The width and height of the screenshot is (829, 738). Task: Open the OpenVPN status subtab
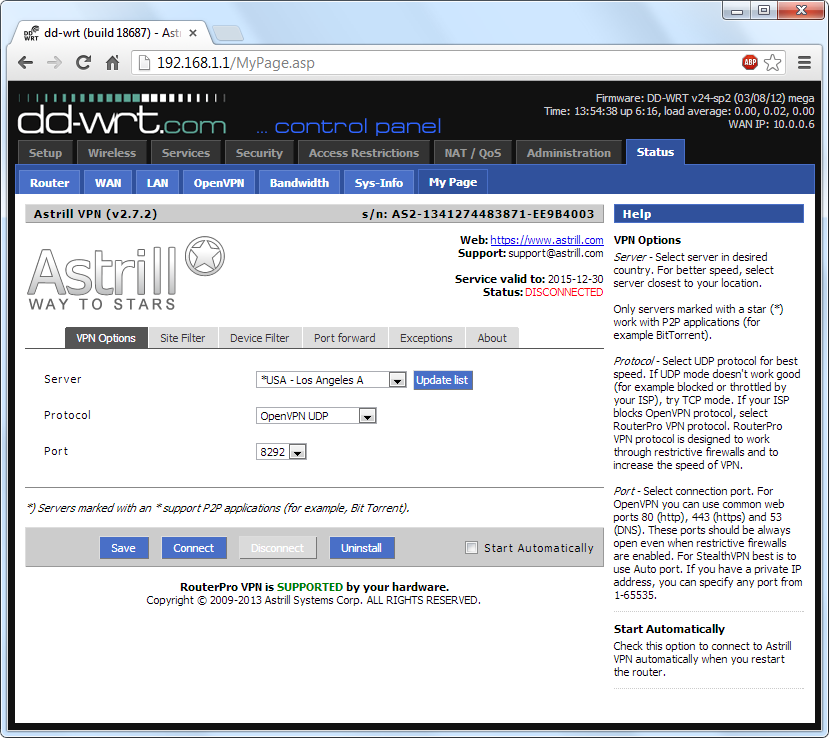click(x=219, y=182)
